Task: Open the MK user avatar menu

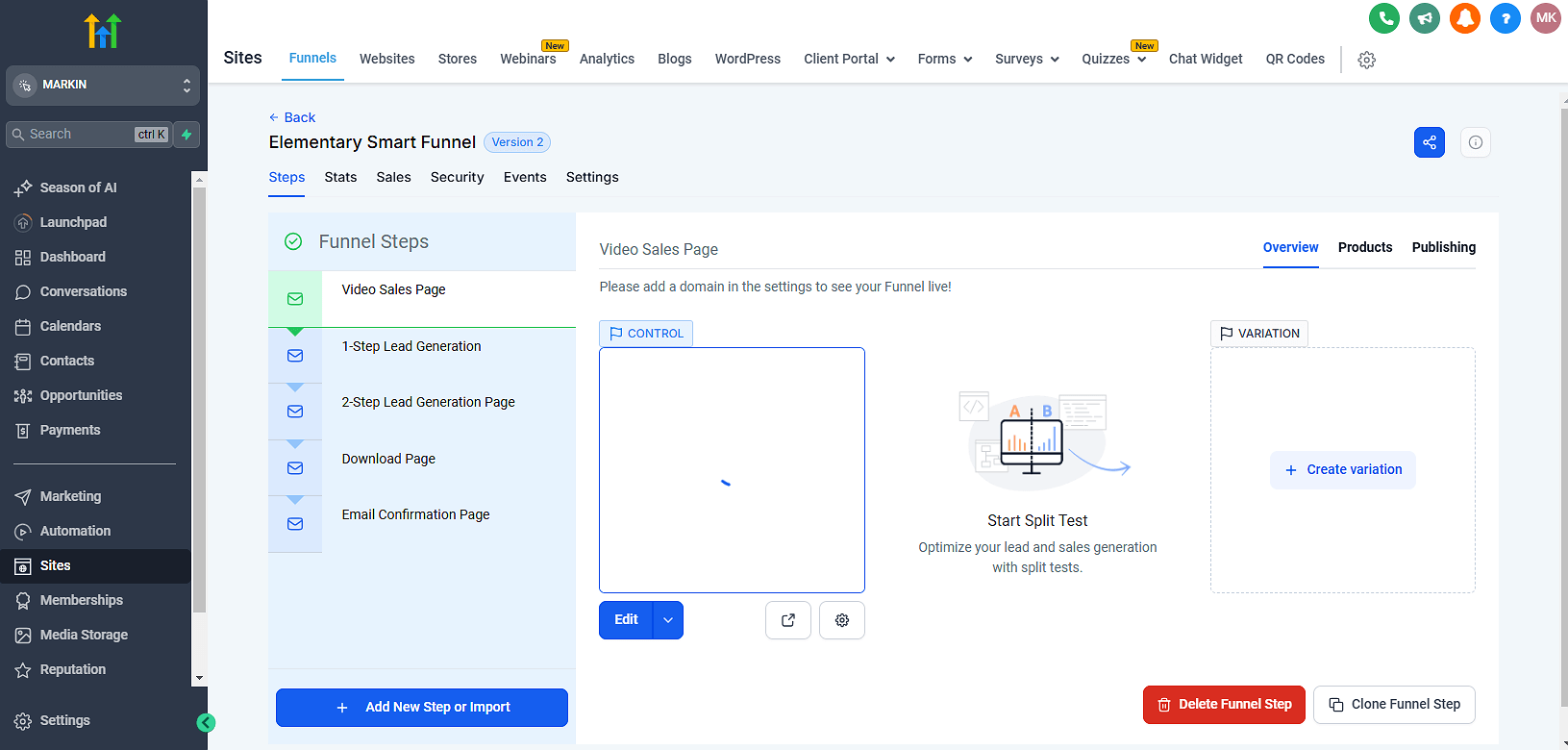Action: click(x=1546, y=17)
